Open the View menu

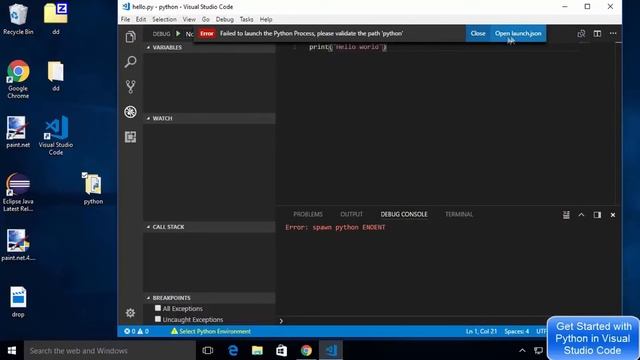tap(189, 19)
